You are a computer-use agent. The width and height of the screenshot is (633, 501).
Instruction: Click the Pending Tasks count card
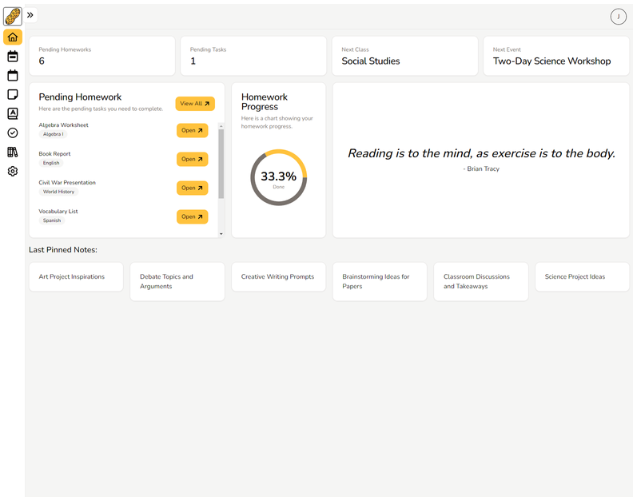pyautogui.click(x=254, y=56)
